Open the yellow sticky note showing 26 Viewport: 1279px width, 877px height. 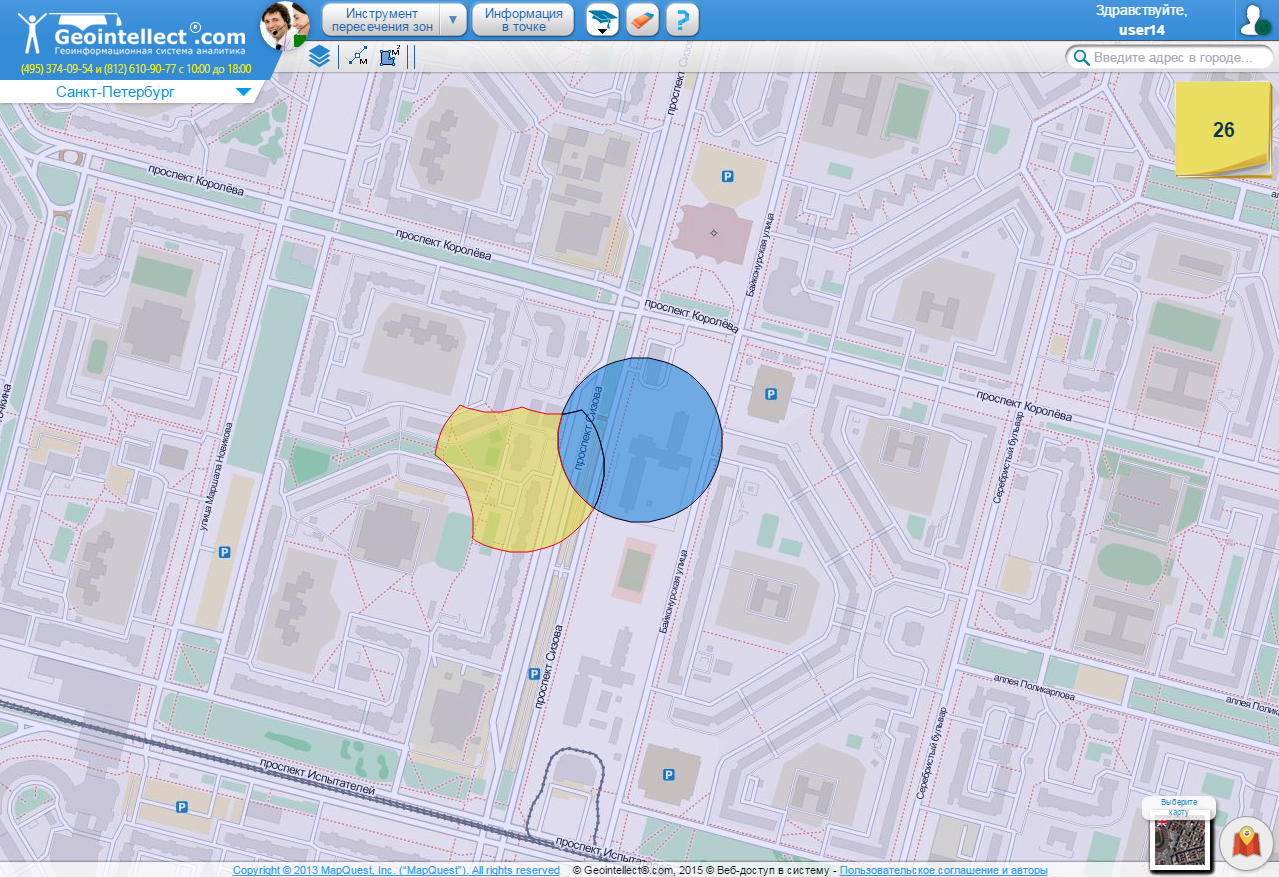[x=1223, y=129]
